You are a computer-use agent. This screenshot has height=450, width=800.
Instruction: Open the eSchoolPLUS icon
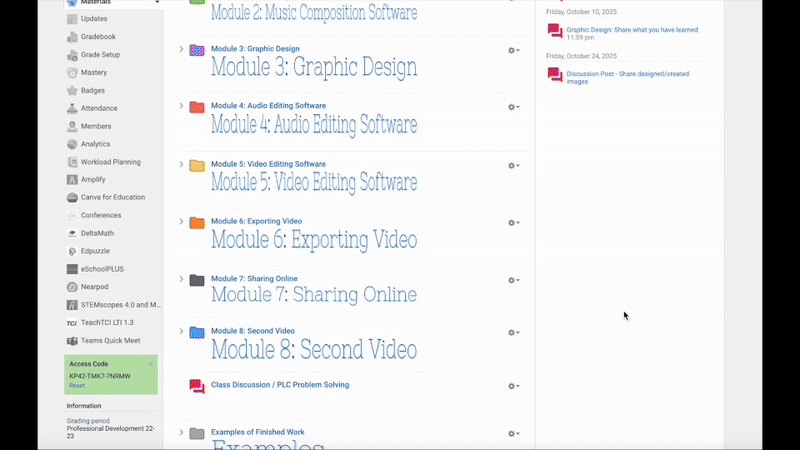72,269
